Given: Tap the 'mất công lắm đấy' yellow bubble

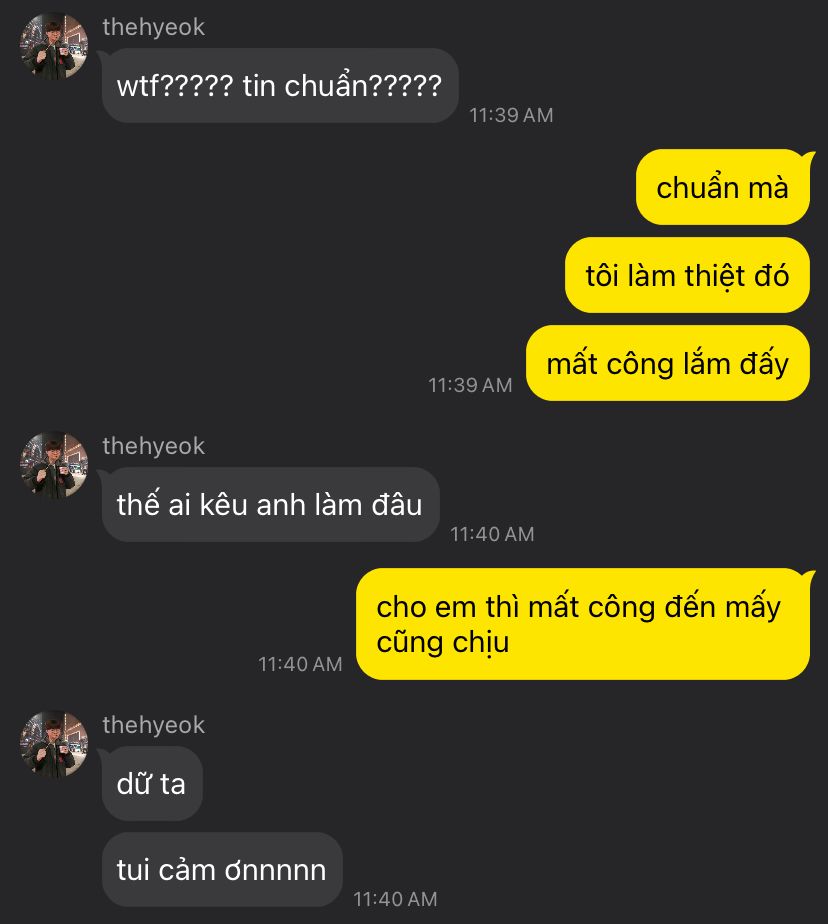Looking at the screenshot, I should [668, 363].
